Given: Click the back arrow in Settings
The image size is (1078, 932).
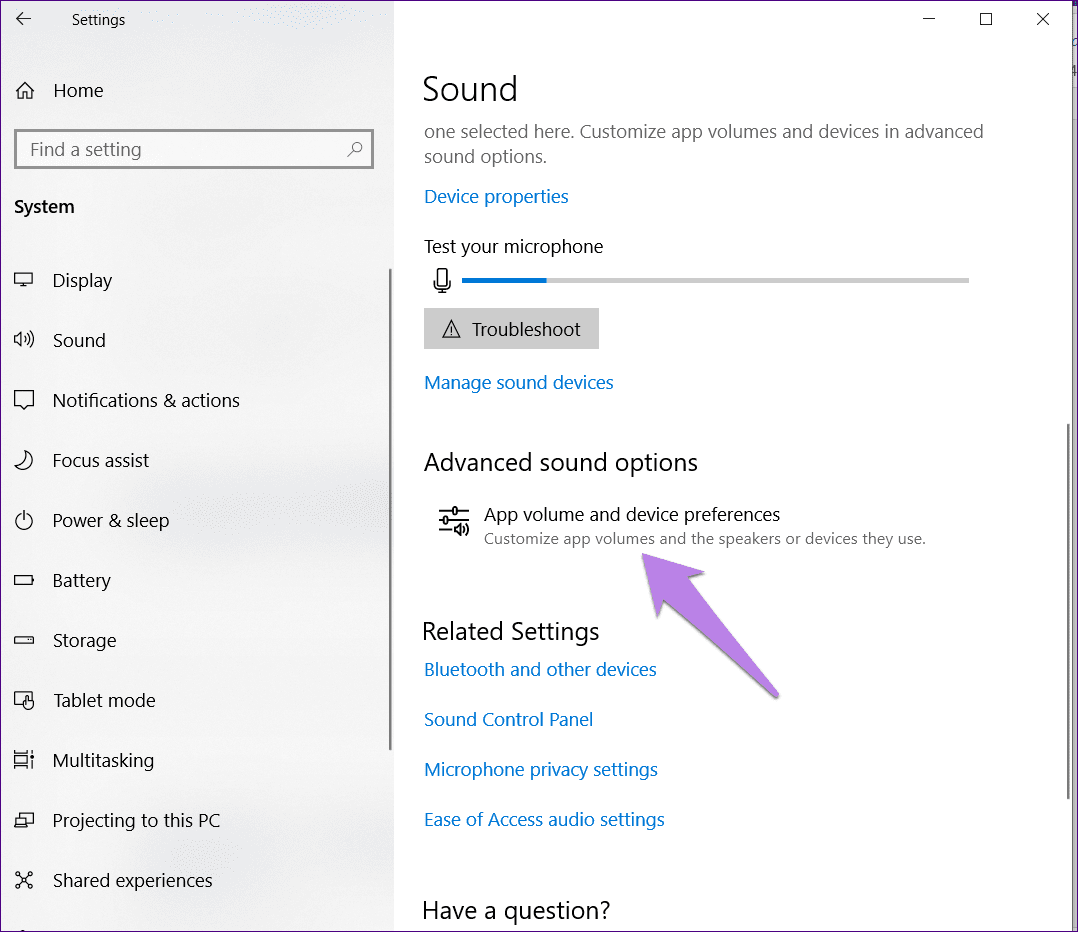Looking at the screenshot, I should point(23,19).
